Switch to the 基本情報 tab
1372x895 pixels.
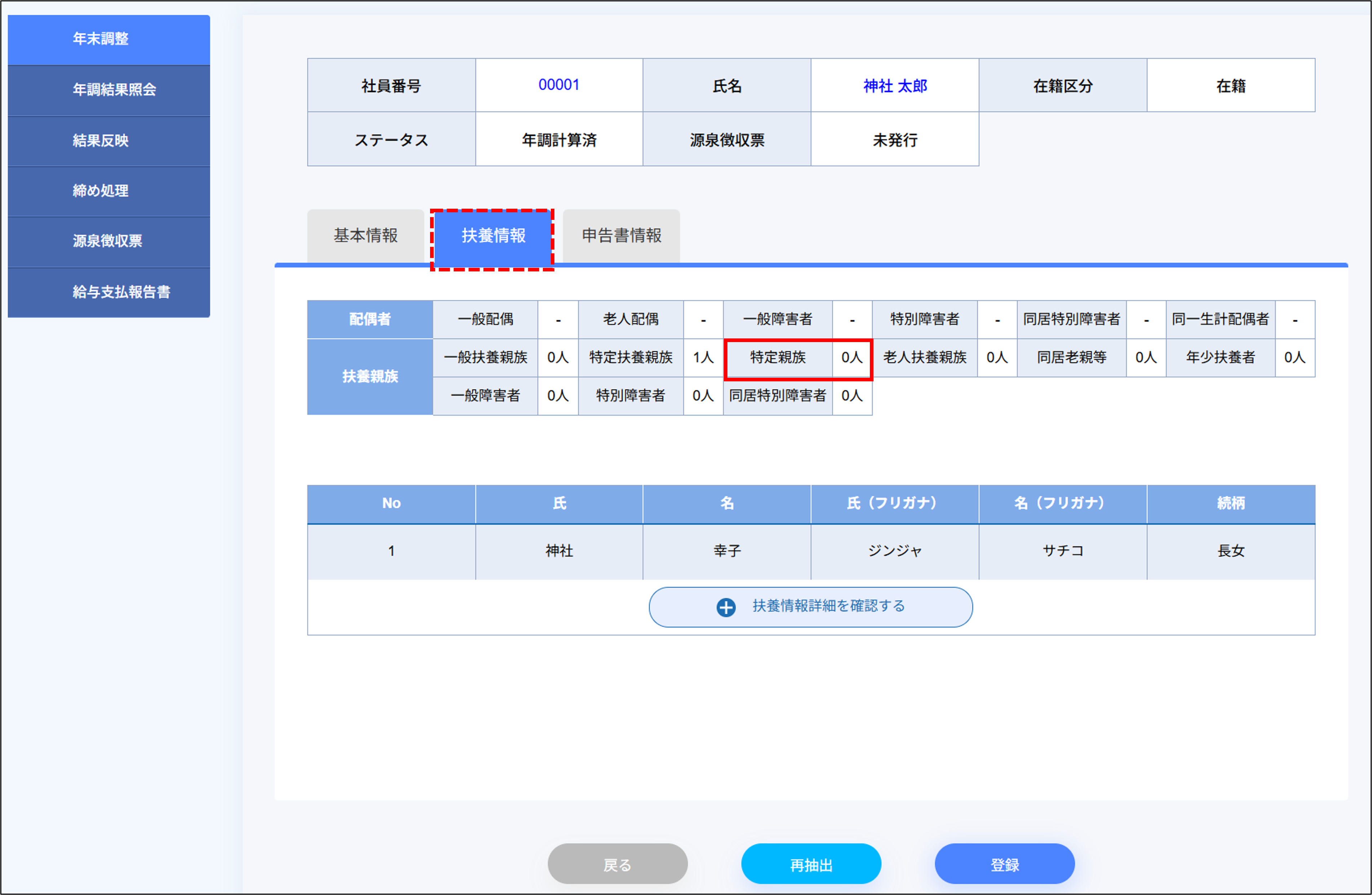tap(366, 235)
